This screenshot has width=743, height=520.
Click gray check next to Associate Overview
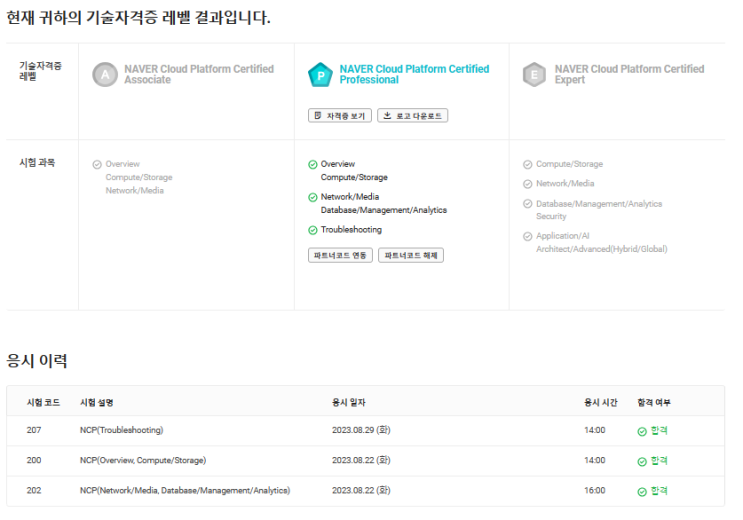coord(97,164)
